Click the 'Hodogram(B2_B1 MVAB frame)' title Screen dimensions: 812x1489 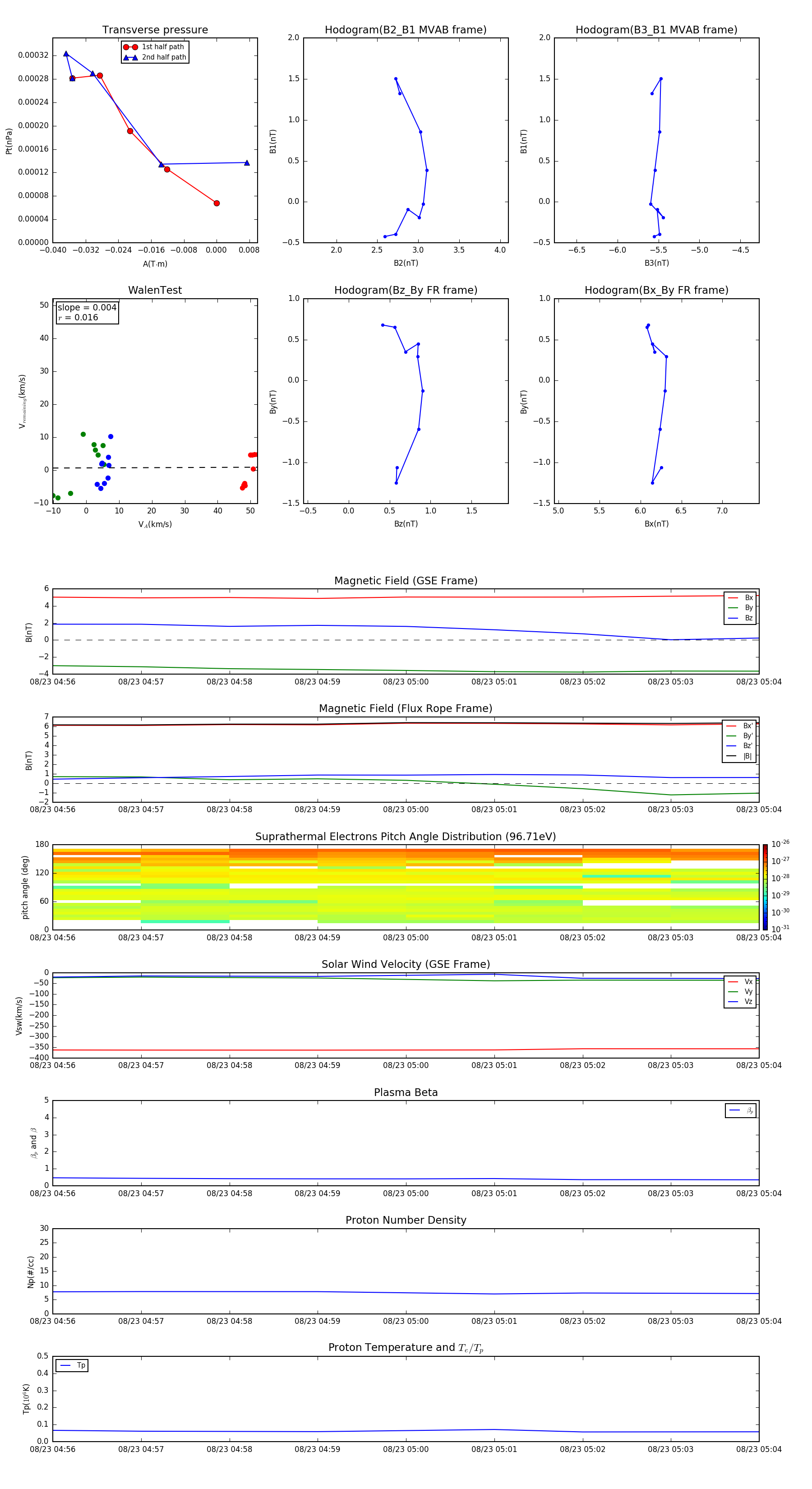click(x=406, y=29)
